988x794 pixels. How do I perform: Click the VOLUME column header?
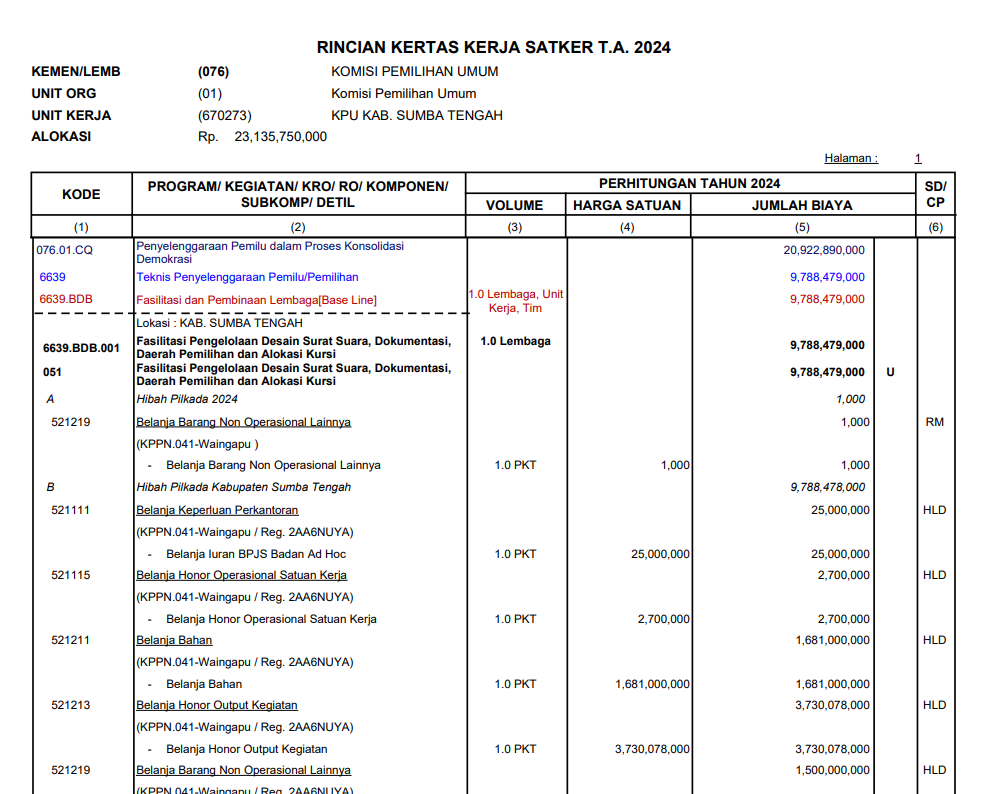click(514, 205)
